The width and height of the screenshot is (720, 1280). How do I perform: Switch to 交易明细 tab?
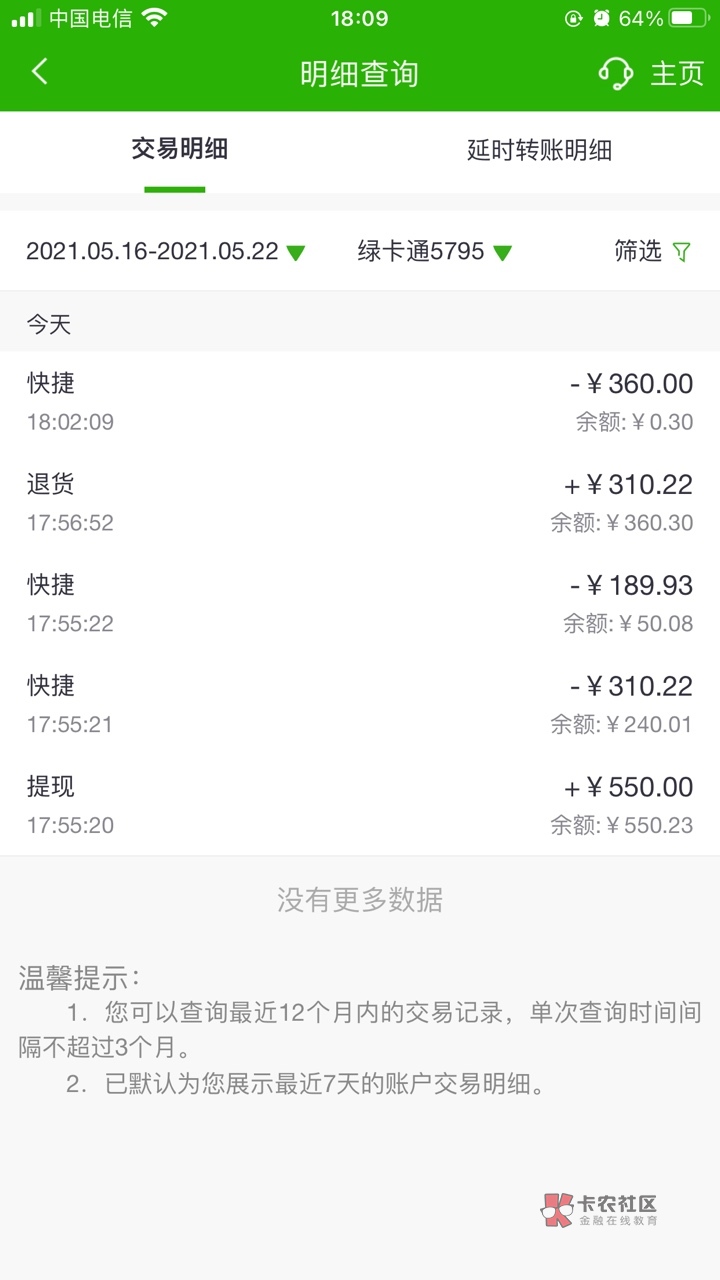(x=180, y=150)
